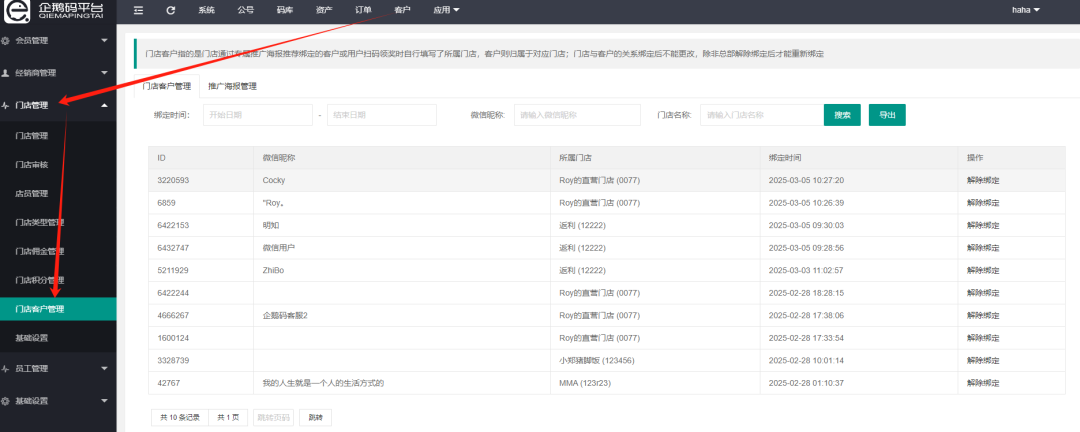
Task: Click the gear icon beside bottom 基础设置
Action: pos(6,401)
